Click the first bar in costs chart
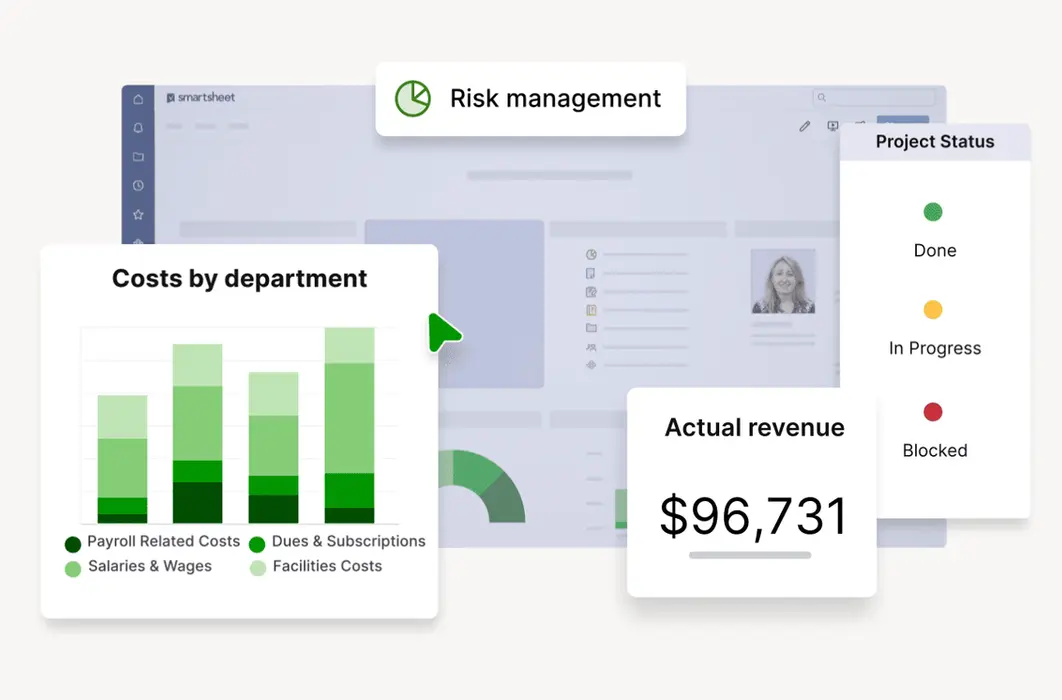1062x700 pixels. point(123,459)
